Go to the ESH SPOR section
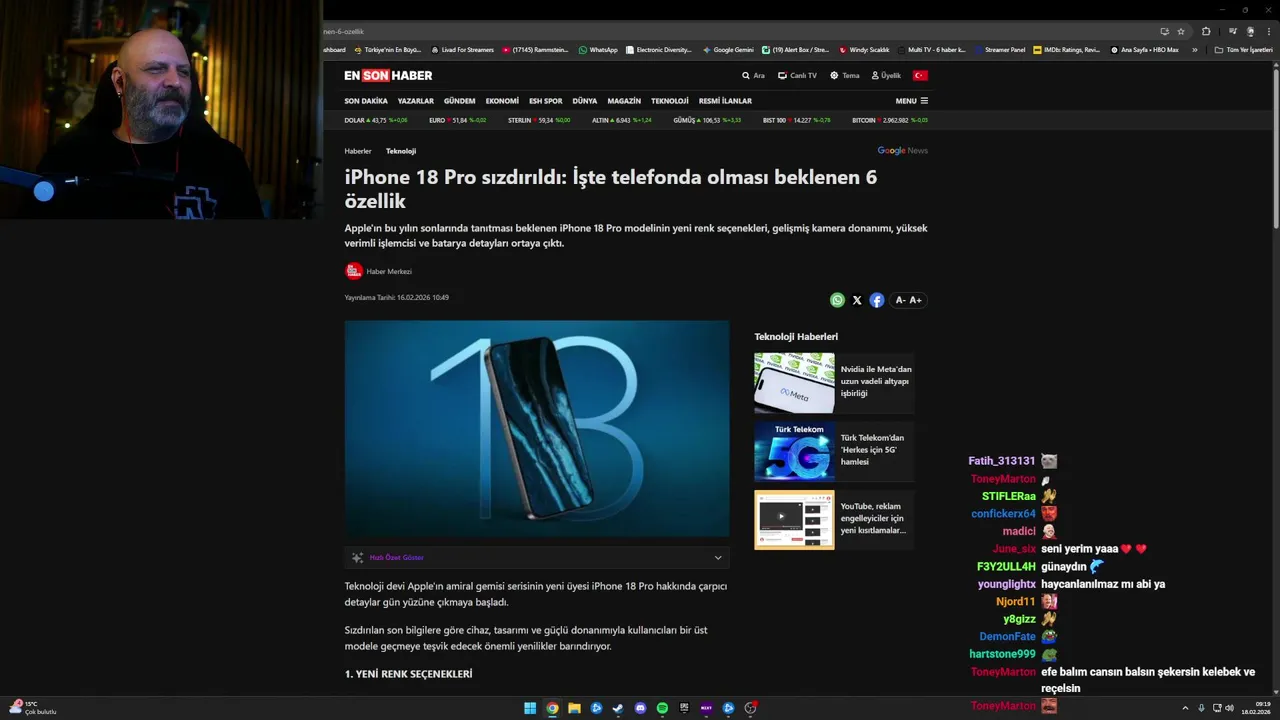Image resolution: width=1280 pixels, height=720 pixels. [546, 101]
